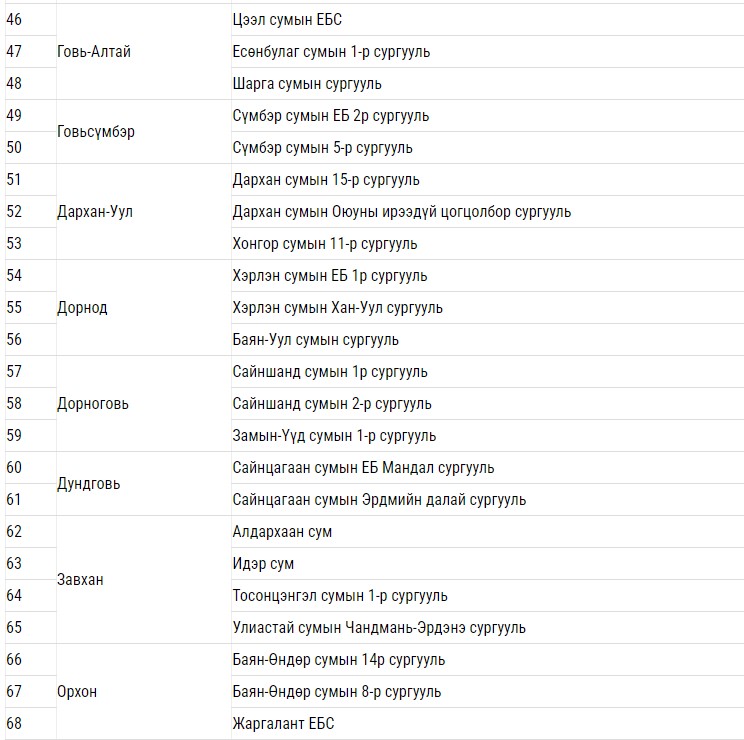The width and height of the screenshot is (744, 740).
Task: Click Замын-Үүд сумын 1-р сургууль
Action: [x=334, y=436]
